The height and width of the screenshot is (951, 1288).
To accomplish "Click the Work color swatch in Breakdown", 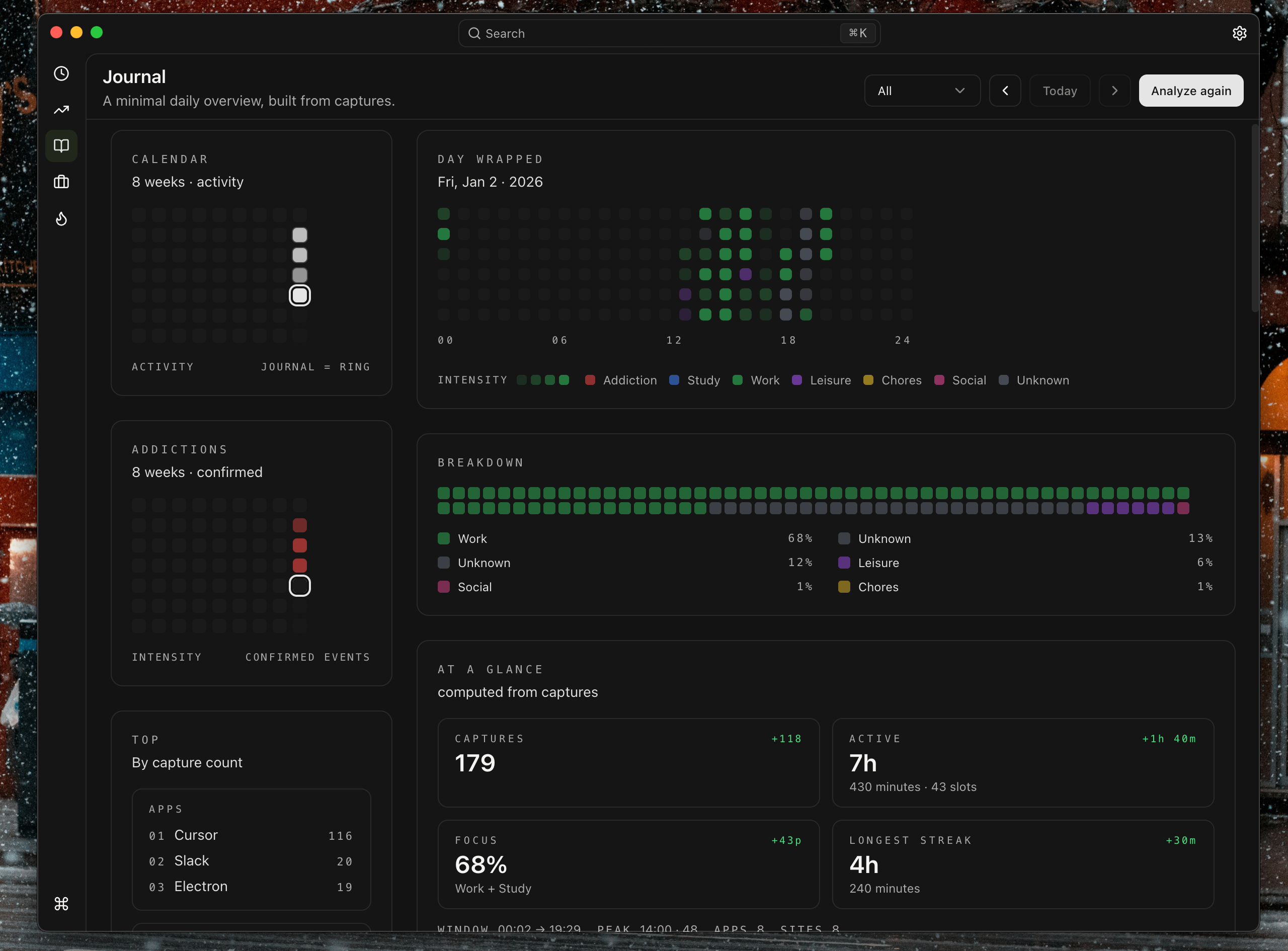I will coord(443,538).
